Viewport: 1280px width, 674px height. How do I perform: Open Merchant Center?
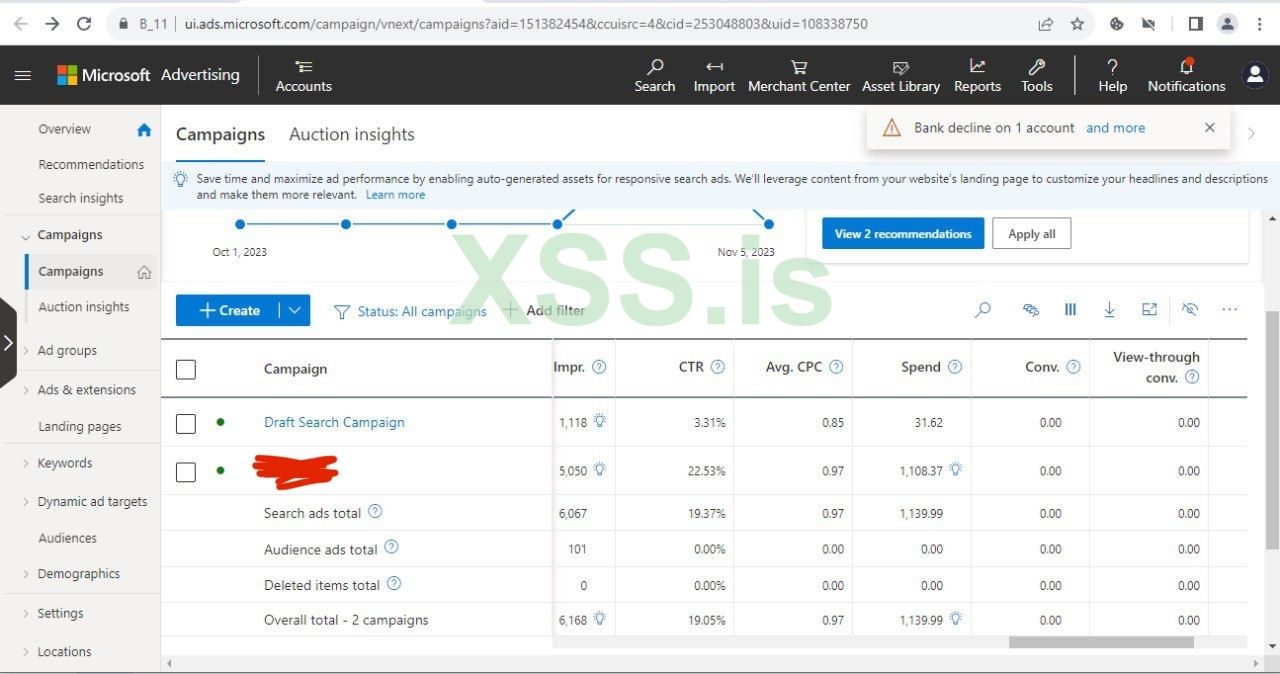click(x=799, y=76)
